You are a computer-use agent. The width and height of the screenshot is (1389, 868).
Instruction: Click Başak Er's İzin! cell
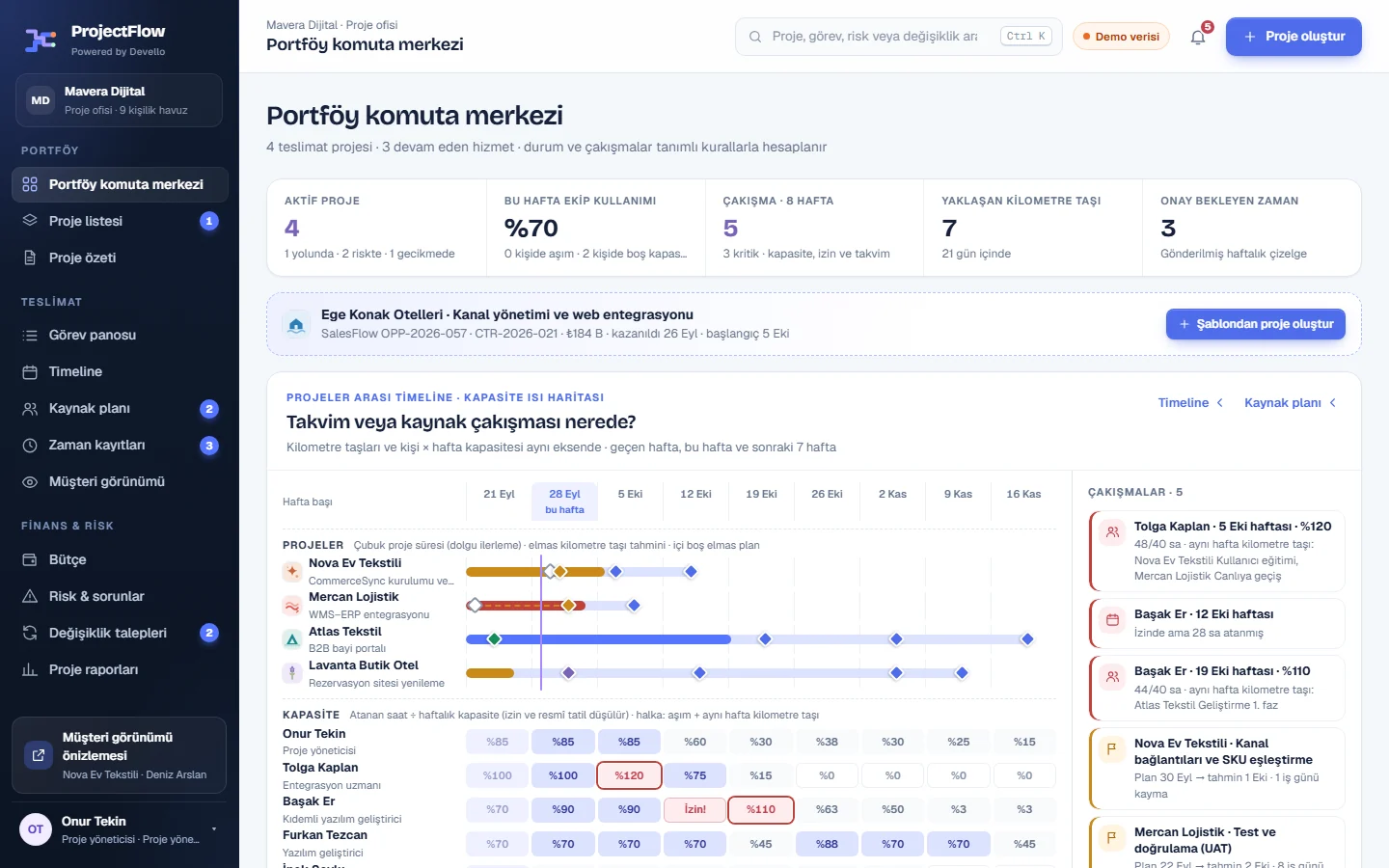pos(695,809)
